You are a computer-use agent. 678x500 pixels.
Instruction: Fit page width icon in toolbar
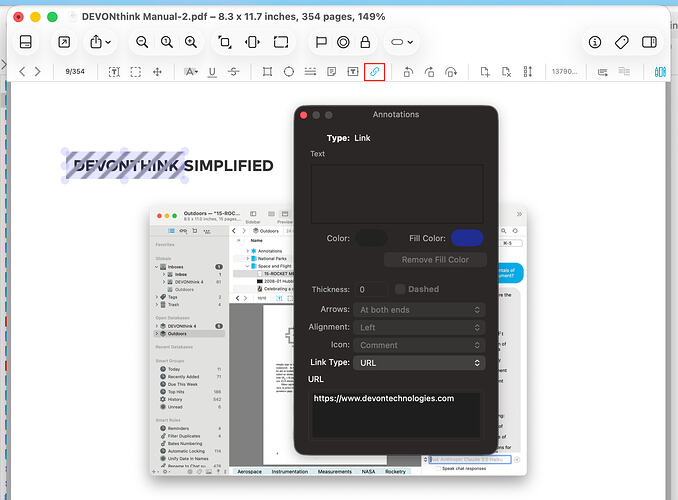(x=252, y=42)
